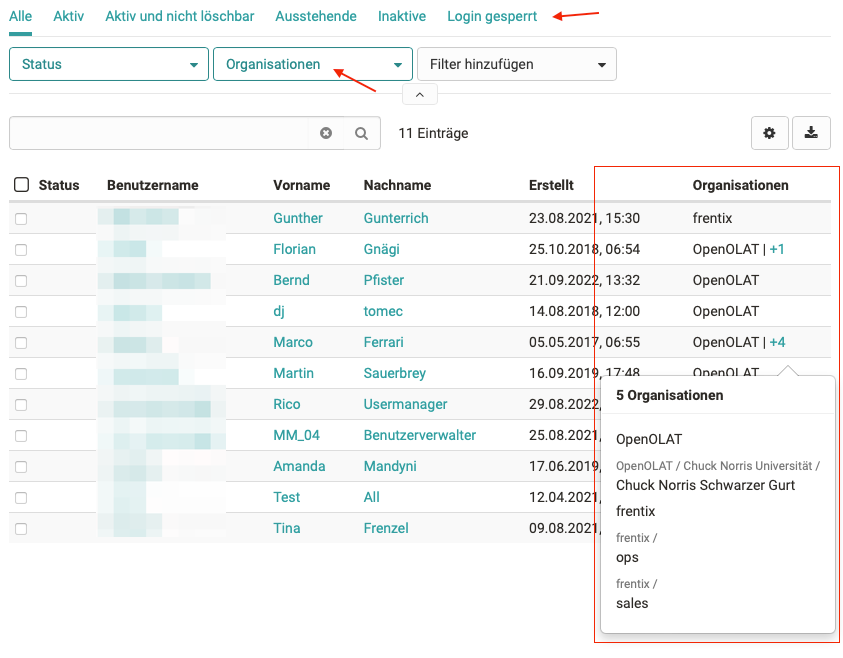Switch to the Aktiv tab
This screenshot has height=658, width=843.
(x=68, y=16)
